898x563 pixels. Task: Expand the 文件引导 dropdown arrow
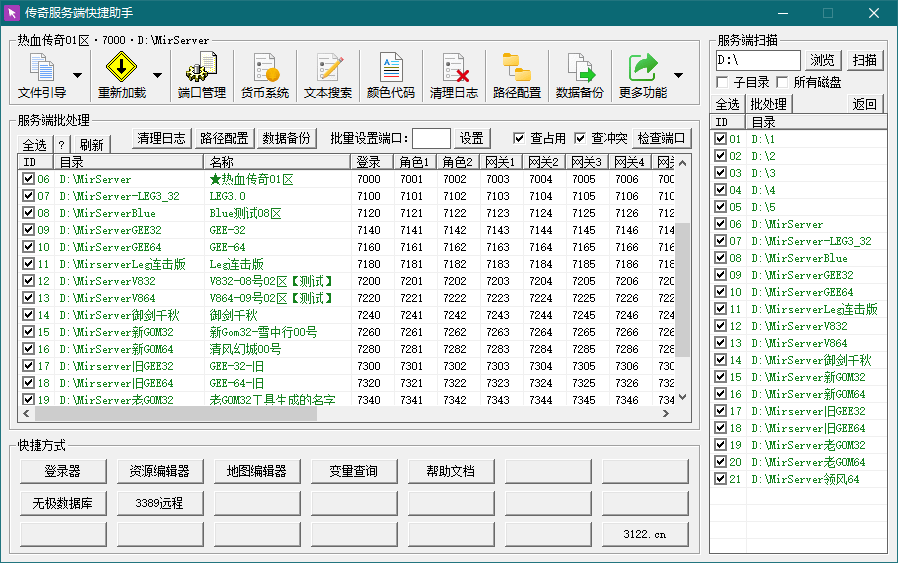click(77, 76)
